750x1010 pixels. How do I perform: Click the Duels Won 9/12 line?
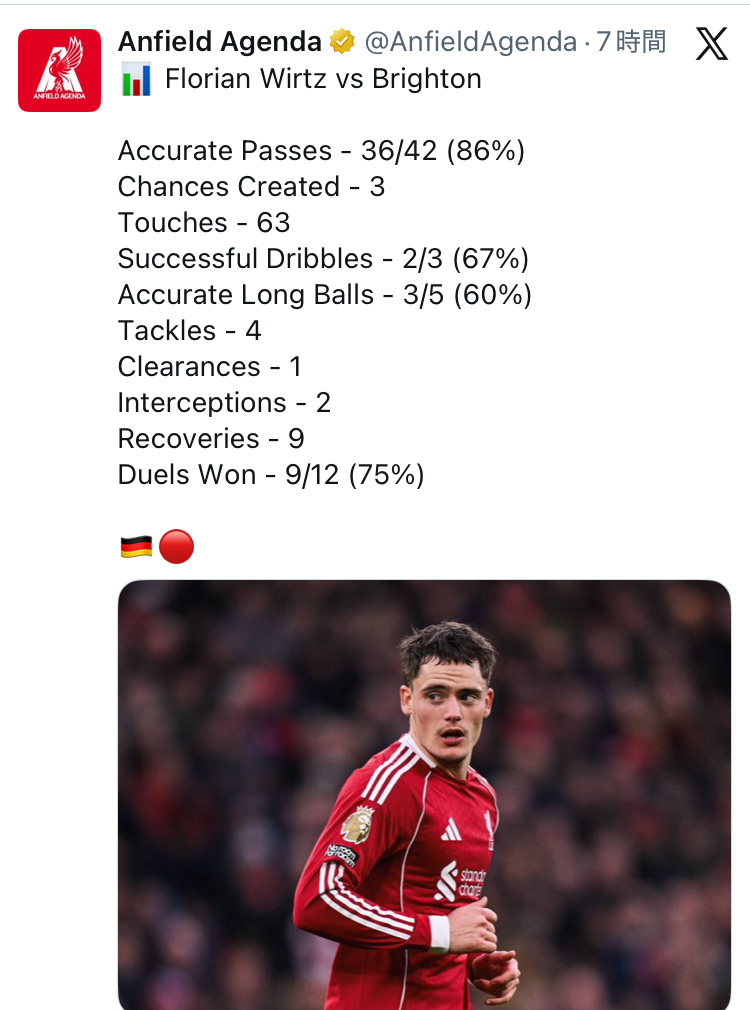point(271,475)
